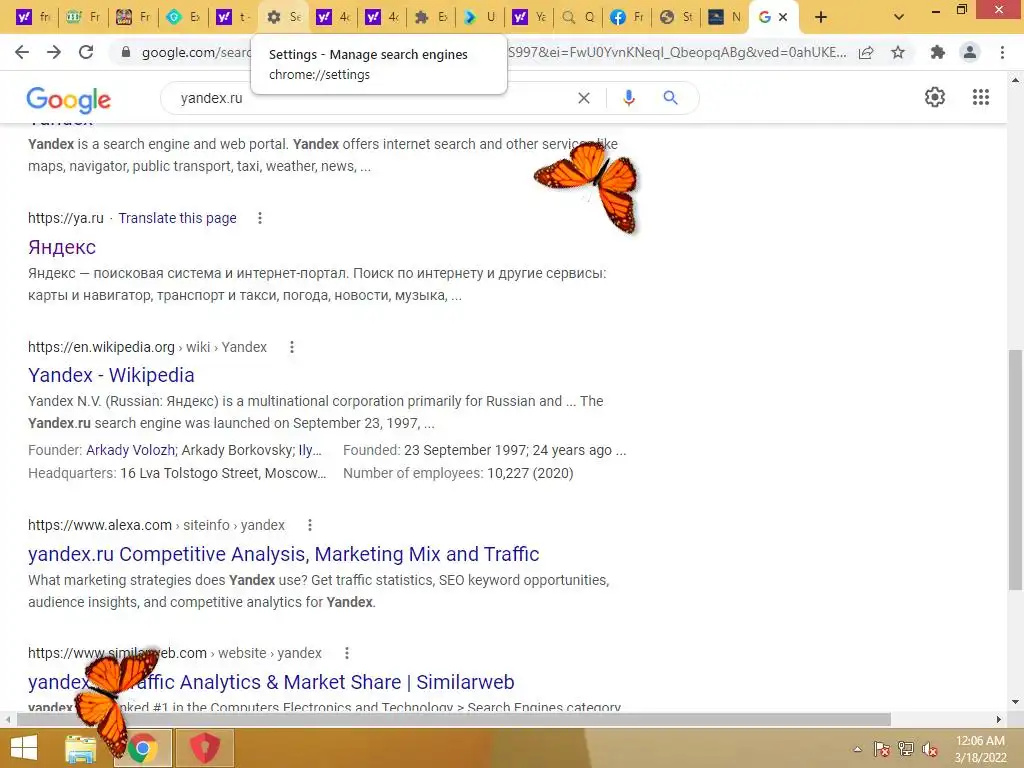Switch to the Settings tab
Screen dimensions: 1024x768
point(284,18)
